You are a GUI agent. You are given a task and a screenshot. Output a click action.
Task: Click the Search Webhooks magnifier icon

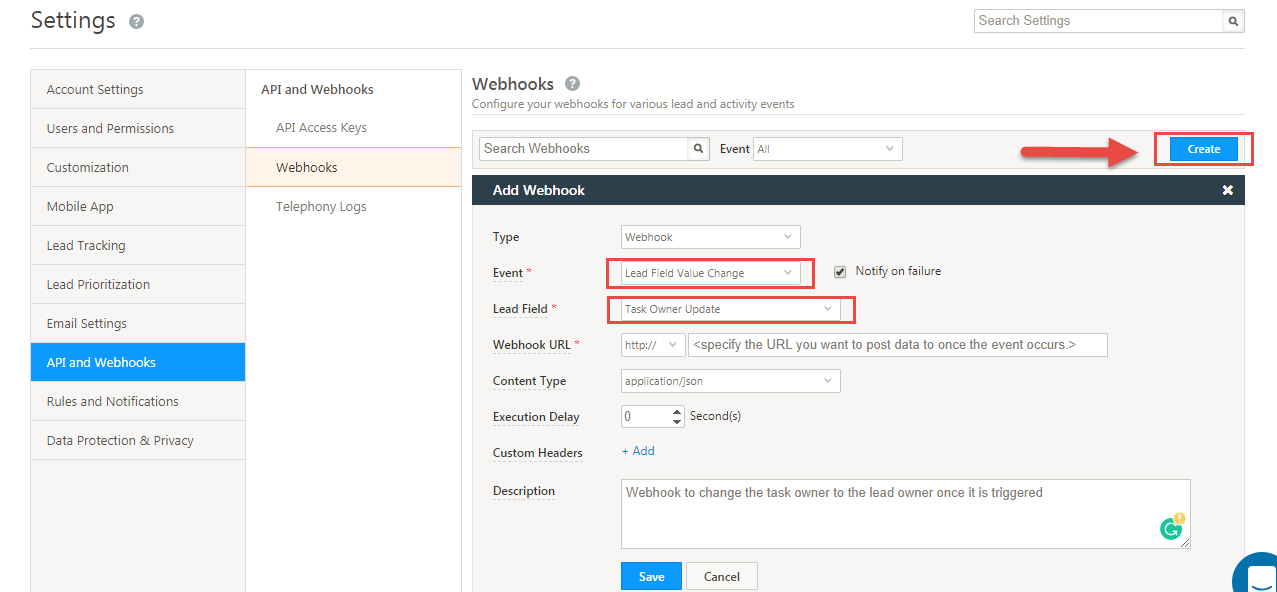coord(699,149)
